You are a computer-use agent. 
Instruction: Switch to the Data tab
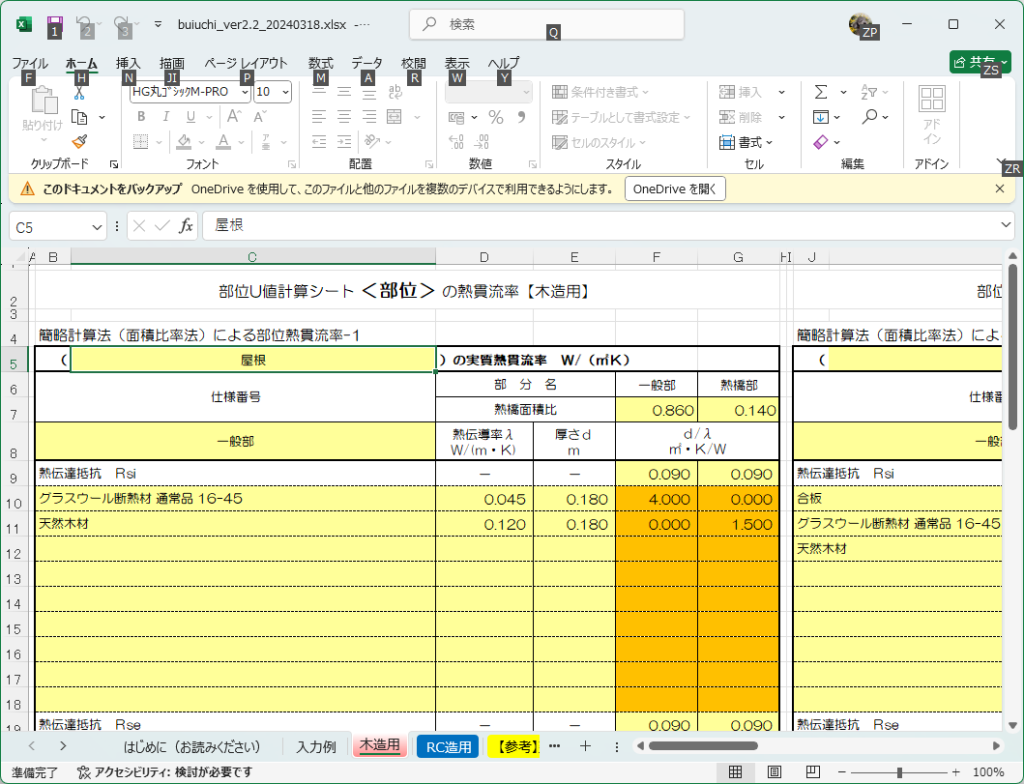(x=367, y=63)
